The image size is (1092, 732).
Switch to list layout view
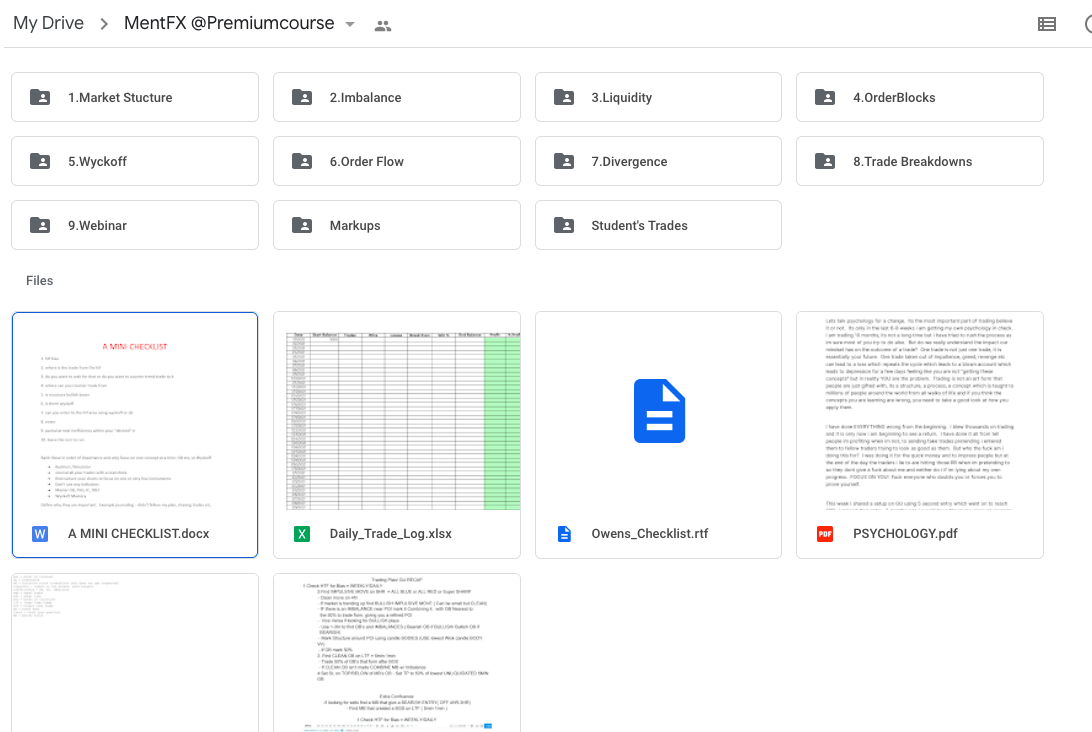(x=1047, y=24)
